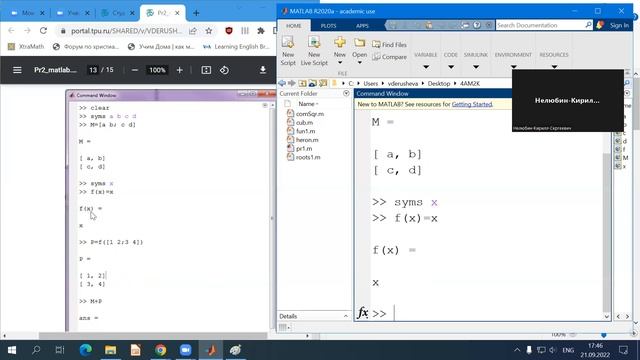
Task: Expand the RESOURCES section dropdown
Action: click(x=554, y=67)
